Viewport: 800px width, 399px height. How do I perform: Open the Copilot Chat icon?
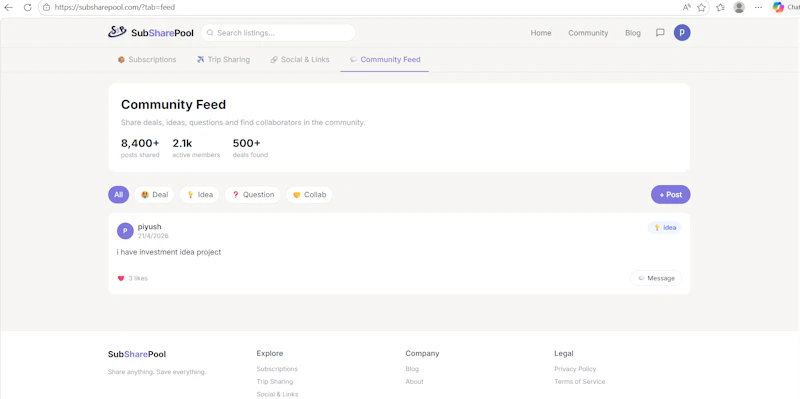click(x=778, y=8)
